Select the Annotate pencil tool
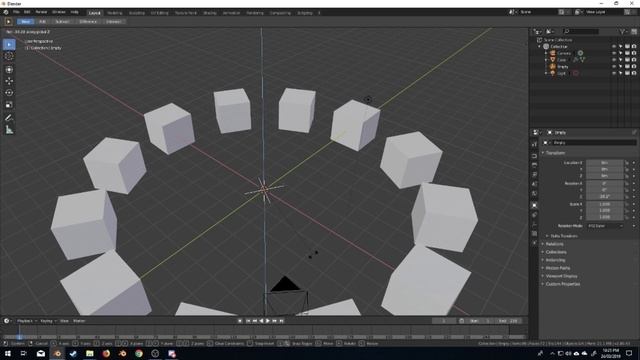The height and width of the screenshot is (360, 640). tap(9, 118)
